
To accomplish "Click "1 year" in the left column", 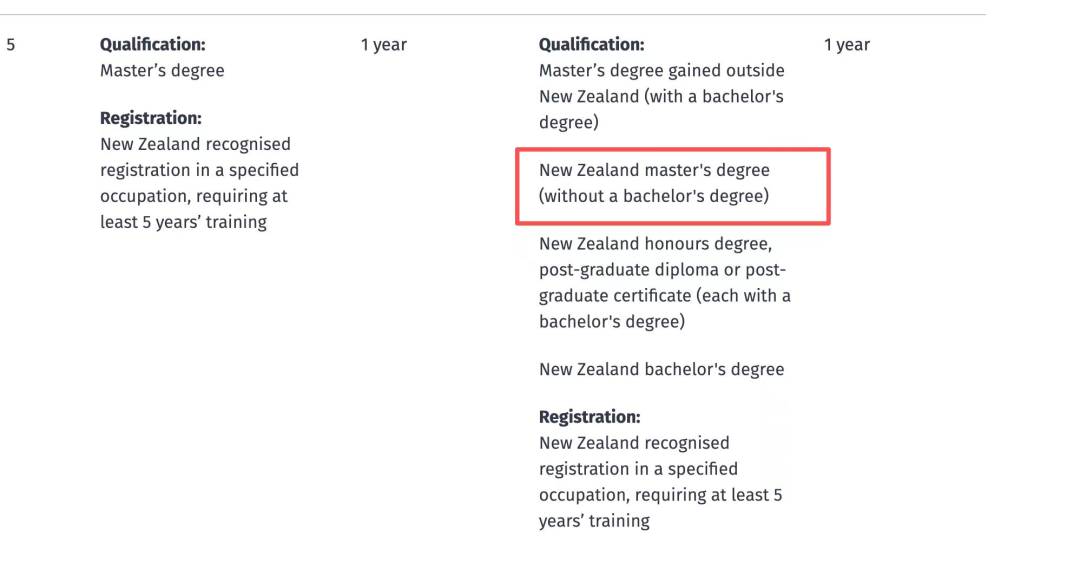I will click(384, 45).
